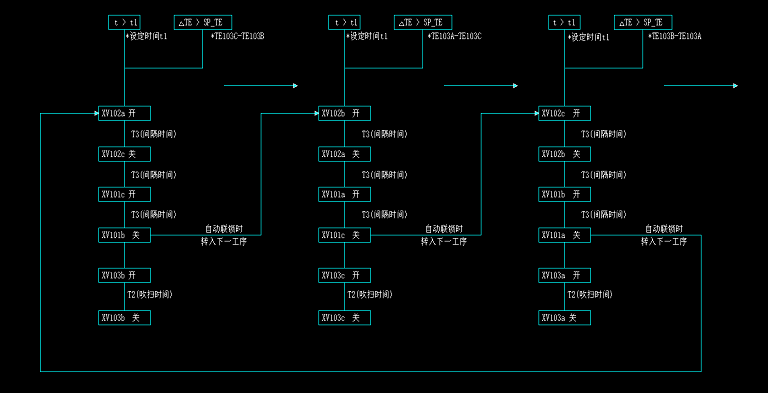
Task: Click T3 label between XV102b 开 and XV102a 关
Action: coord(384,134)
